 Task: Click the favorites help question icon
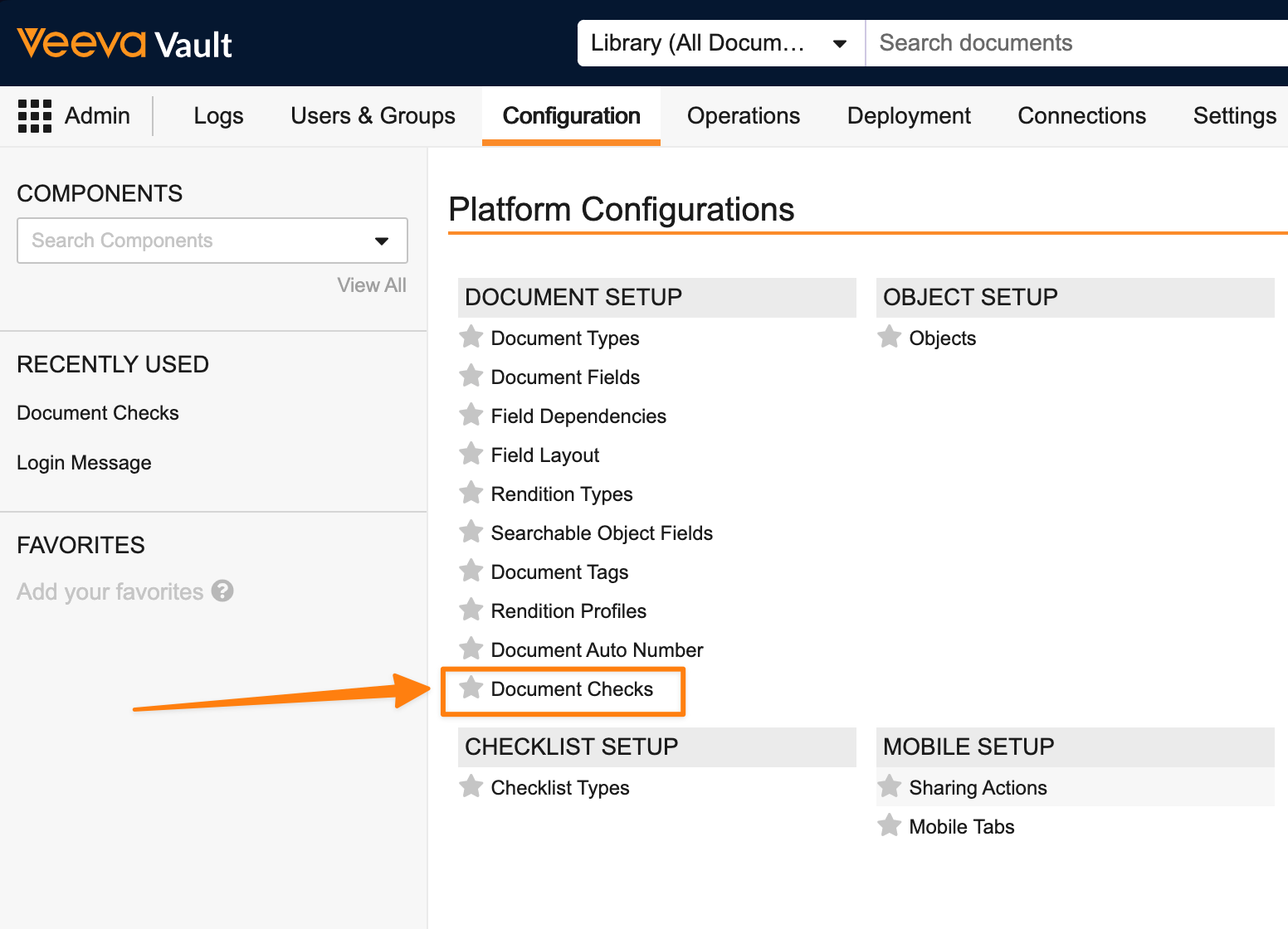click(x=222, y=591)
